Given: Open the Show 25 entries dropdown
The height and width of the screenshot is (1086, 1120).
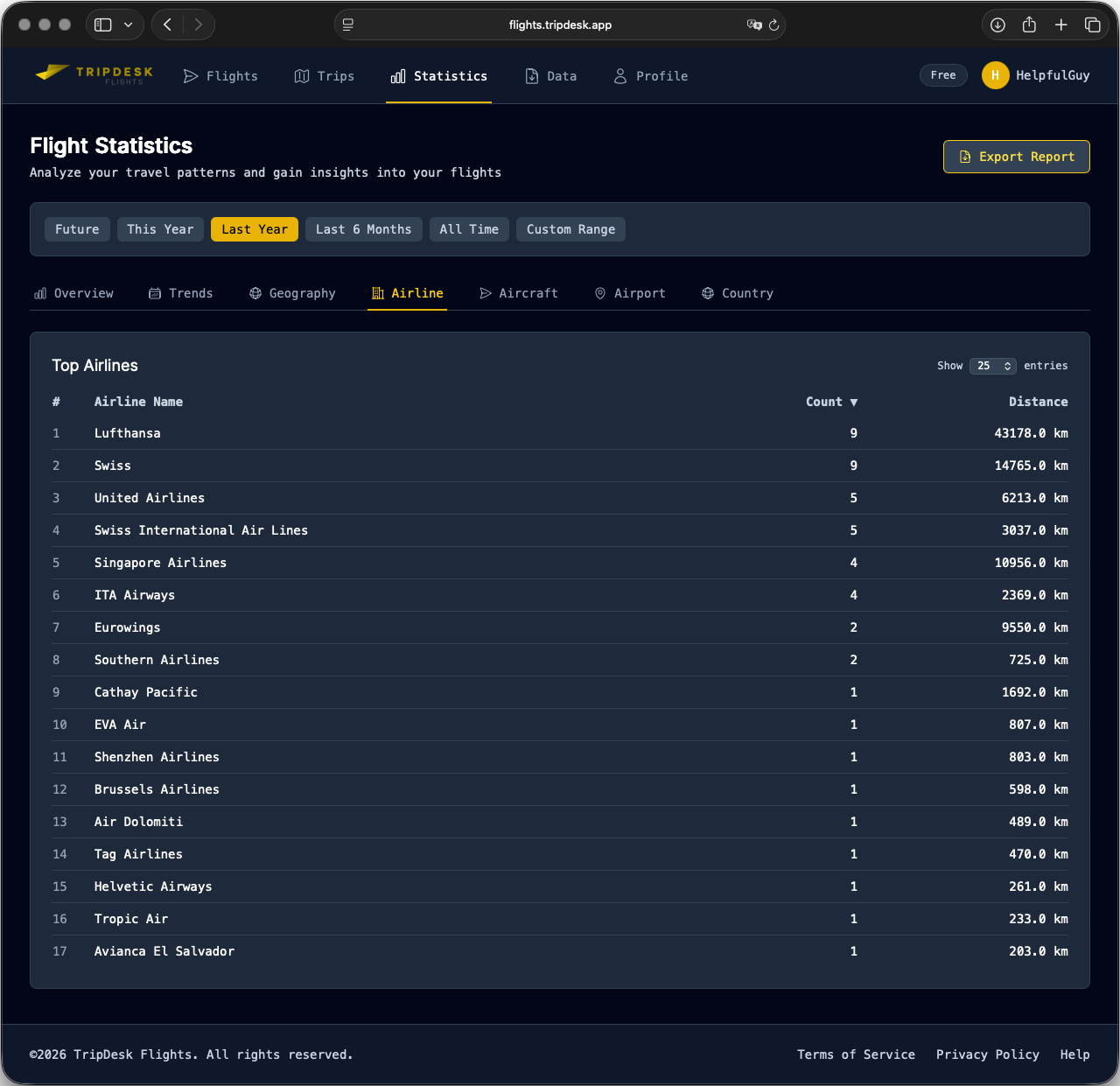Looking at the screenshot, I should pyautogui.click(x=993, y=366).
